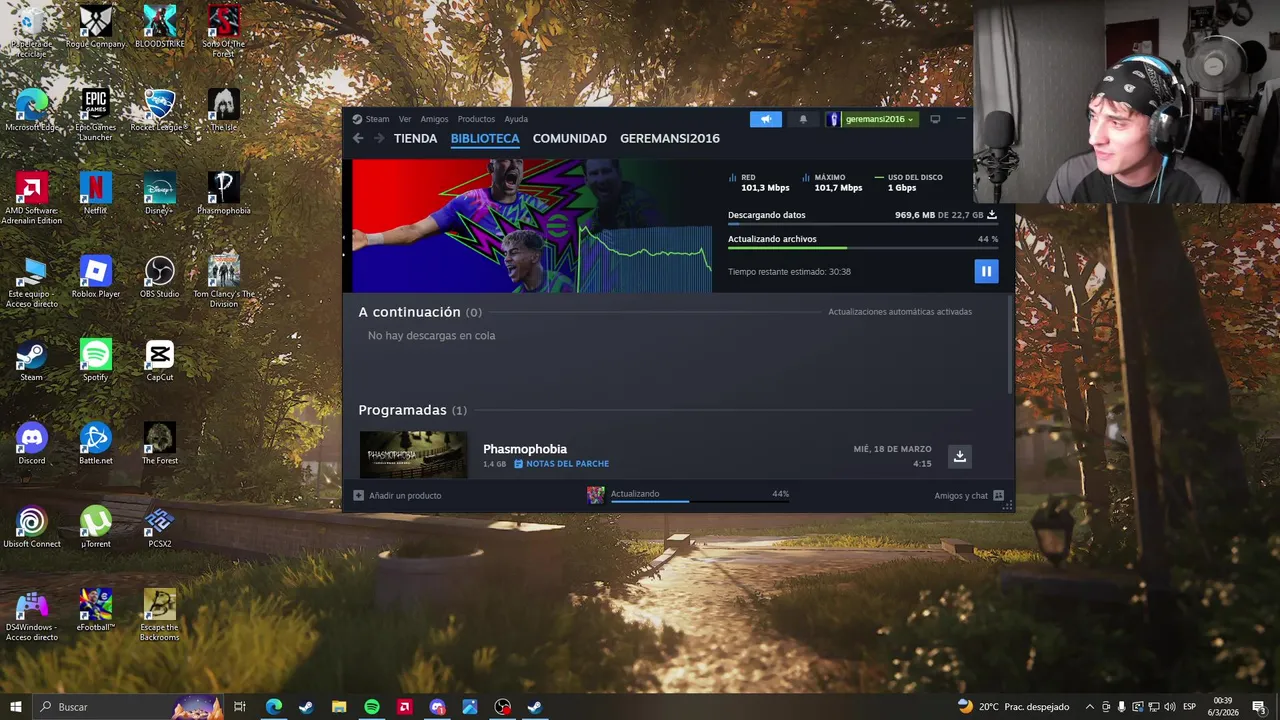Open the Windows Start menu
The width and height of the screenshot is (1280, 720).
[15, 707]
